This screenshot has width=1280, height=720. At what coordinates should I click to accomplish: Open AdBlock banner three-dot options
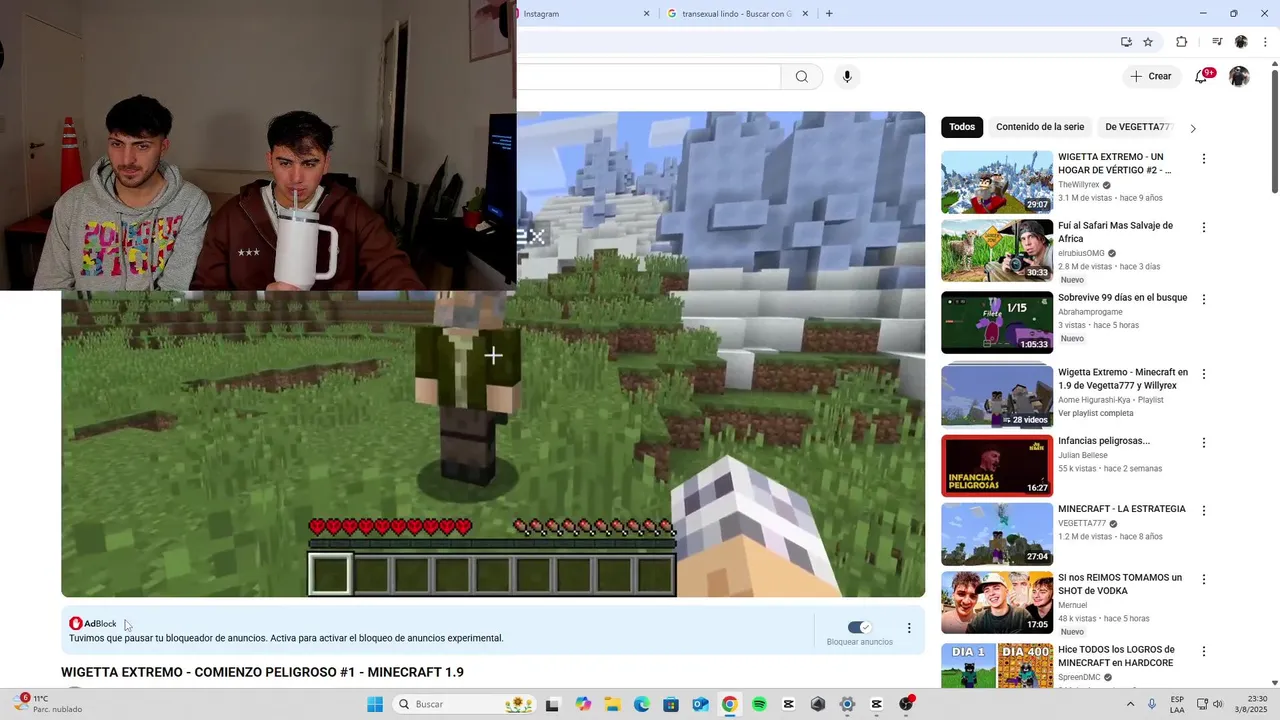pyautogui.click(x=909, y=628)
